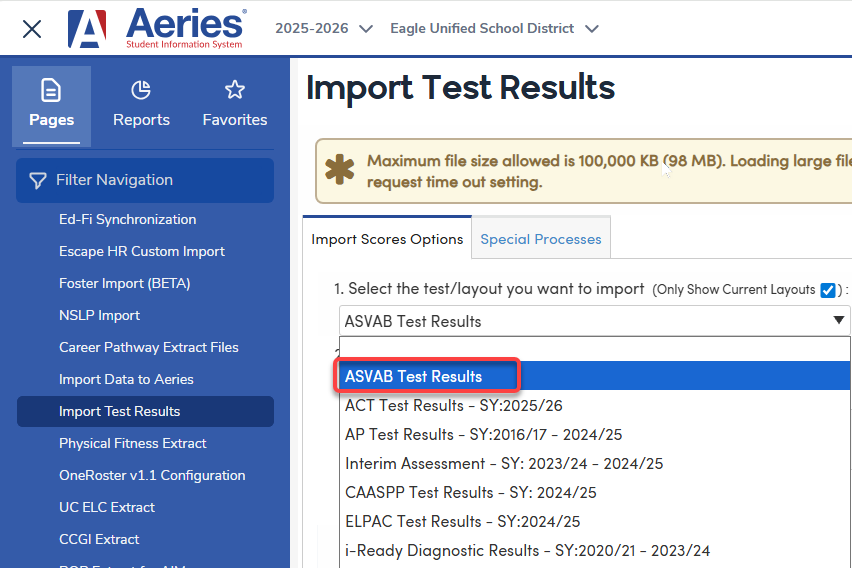Open Import Data to Aeries page
This screenshot has width=852, height=568.
click(x=126, y=380)
